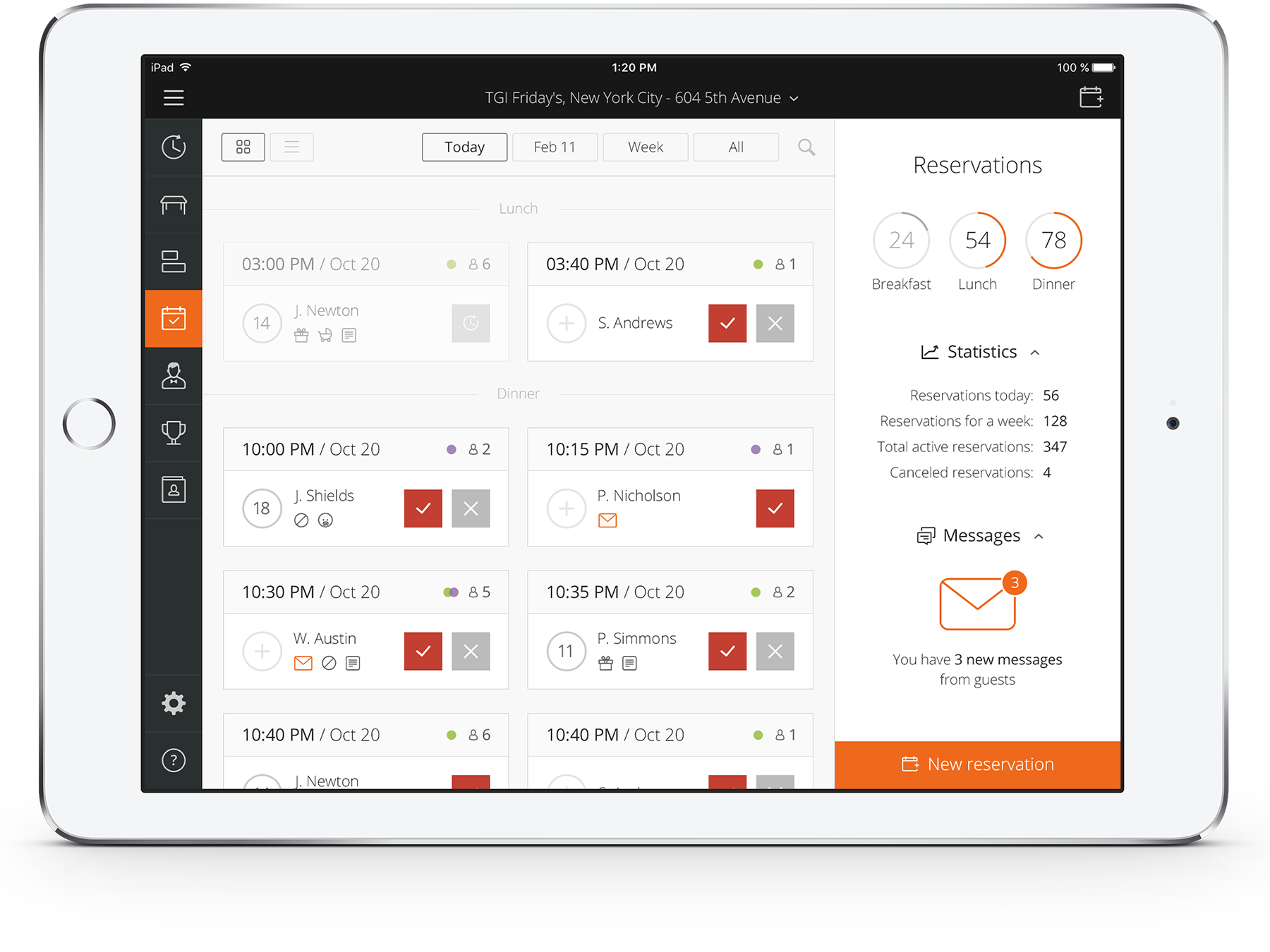Assign table via plus circle for W. Austin
The image size is (1270, 952).
(x=262, y=651)
